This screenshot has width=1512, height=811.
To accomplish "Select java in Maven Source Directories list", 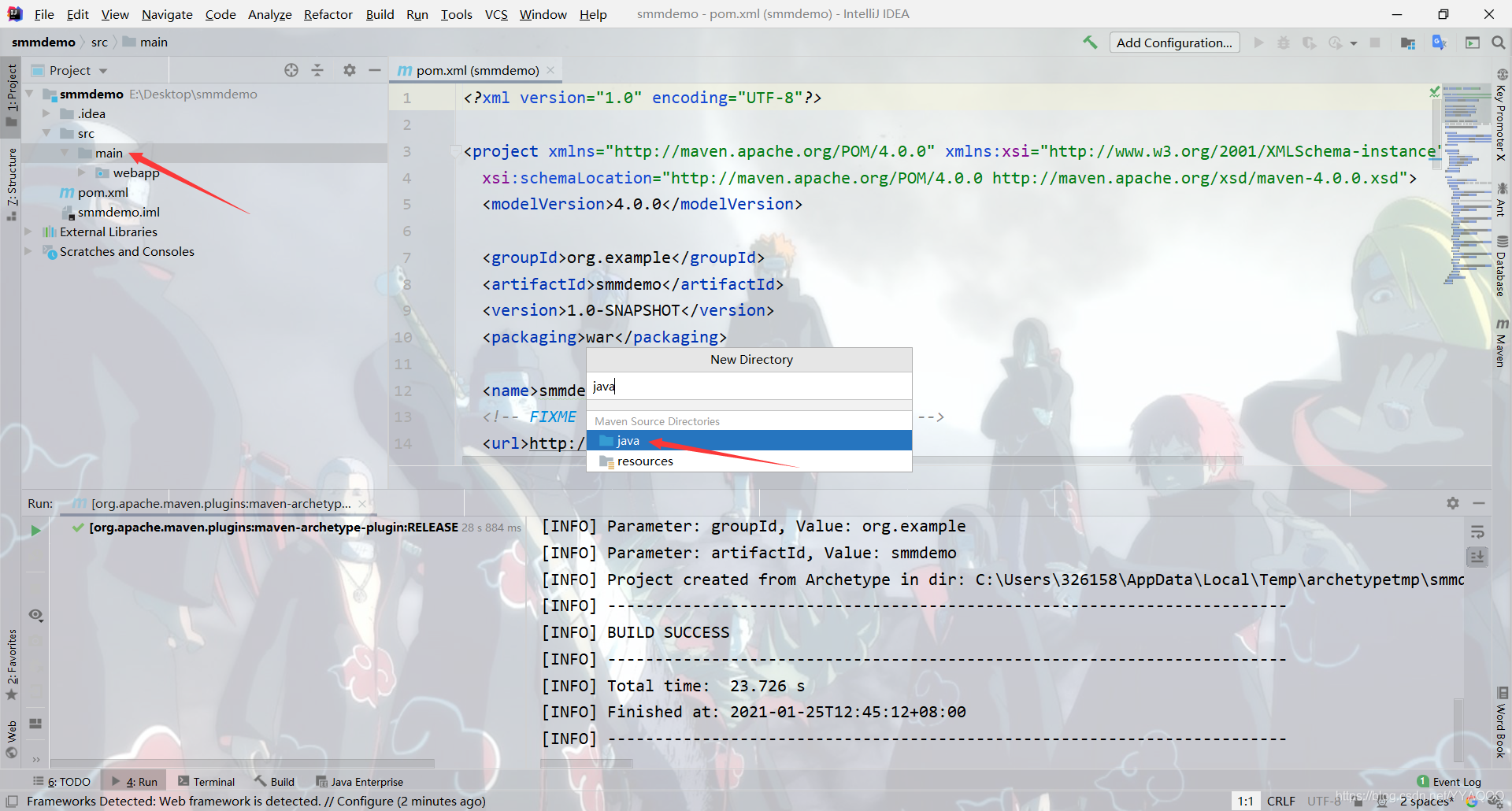I will click(x=750, y=440).
